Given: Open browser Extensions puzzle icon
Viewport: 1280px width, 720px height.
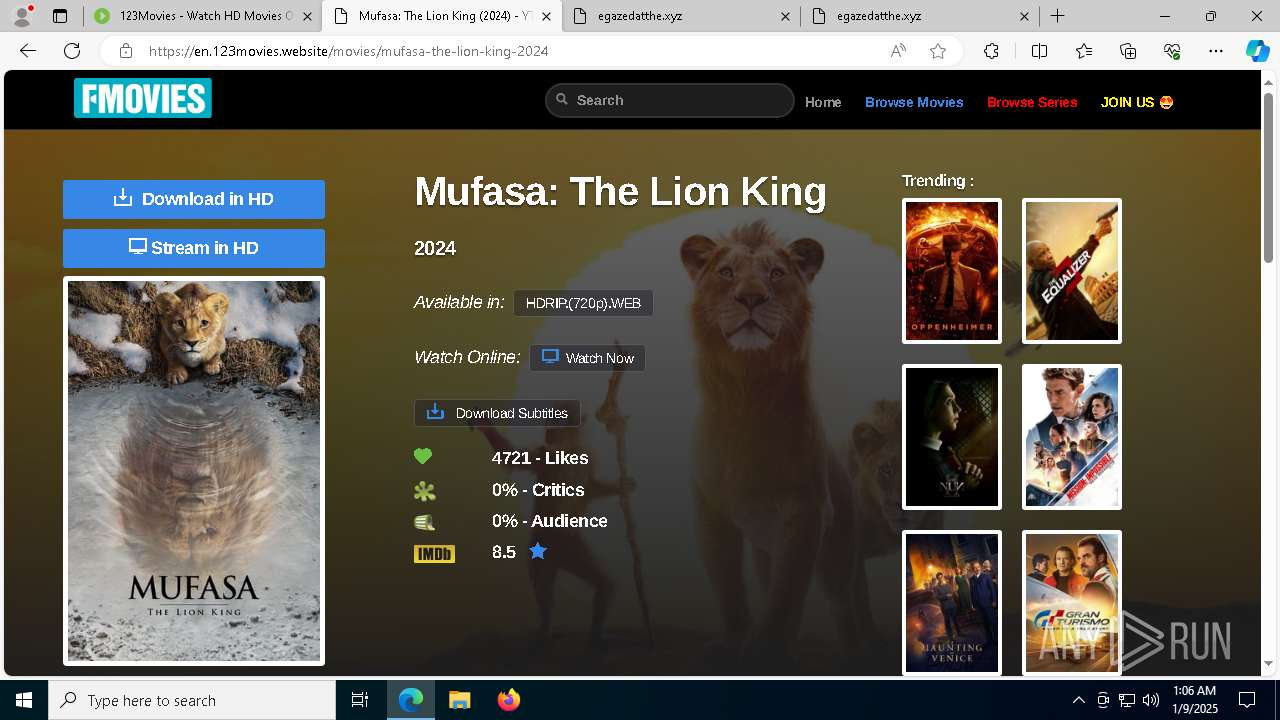Looking at the screenshot, I should [991, 51].
